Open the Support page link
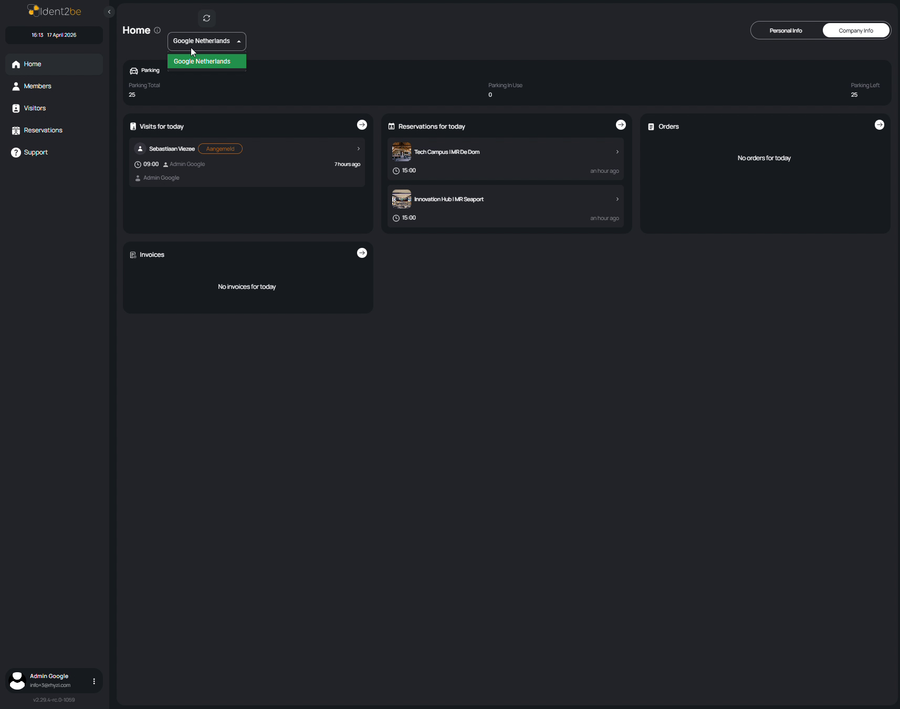 (35, 152)
